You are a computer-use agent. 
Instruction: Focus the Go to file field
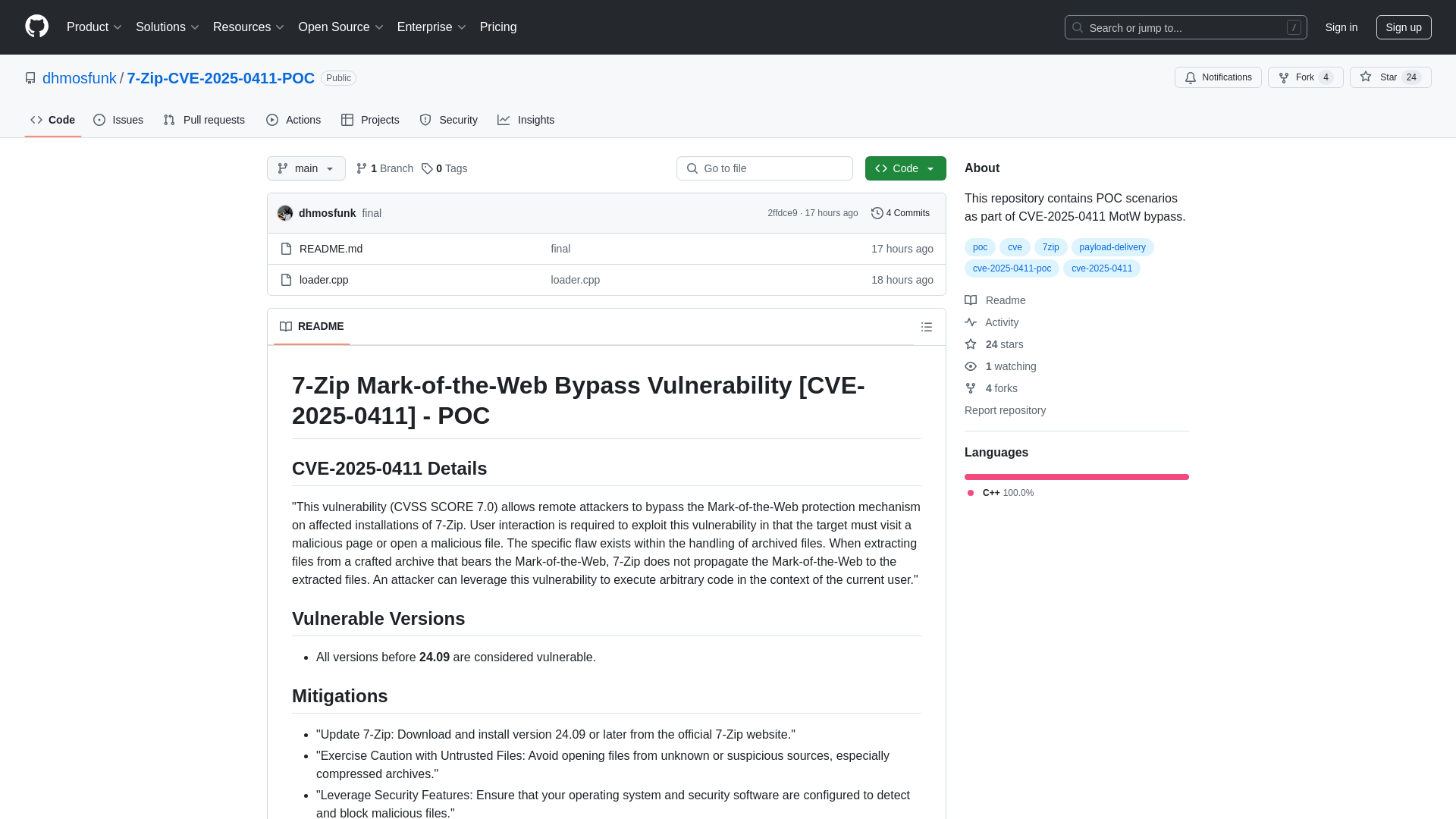tap(764, 168)
